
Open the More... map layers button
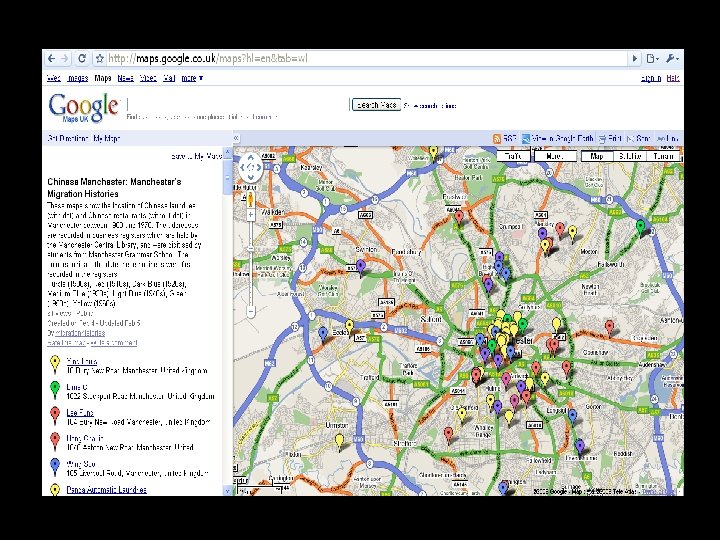pos(555,156)
